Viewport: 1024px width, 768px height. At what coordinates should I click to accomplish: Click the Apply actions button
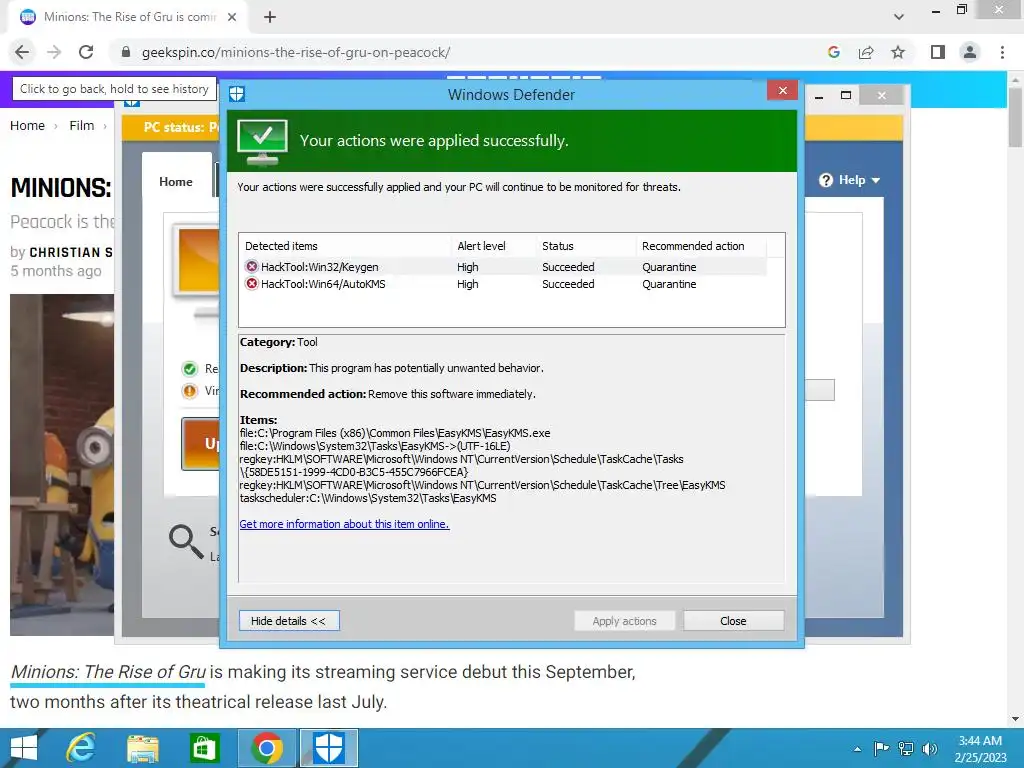coord(624,620)
